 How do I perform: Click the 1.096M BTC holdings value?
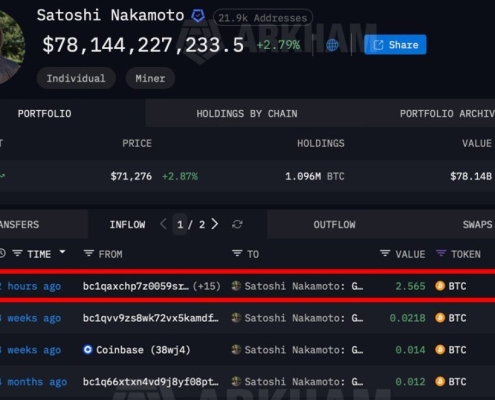(315, 176)
